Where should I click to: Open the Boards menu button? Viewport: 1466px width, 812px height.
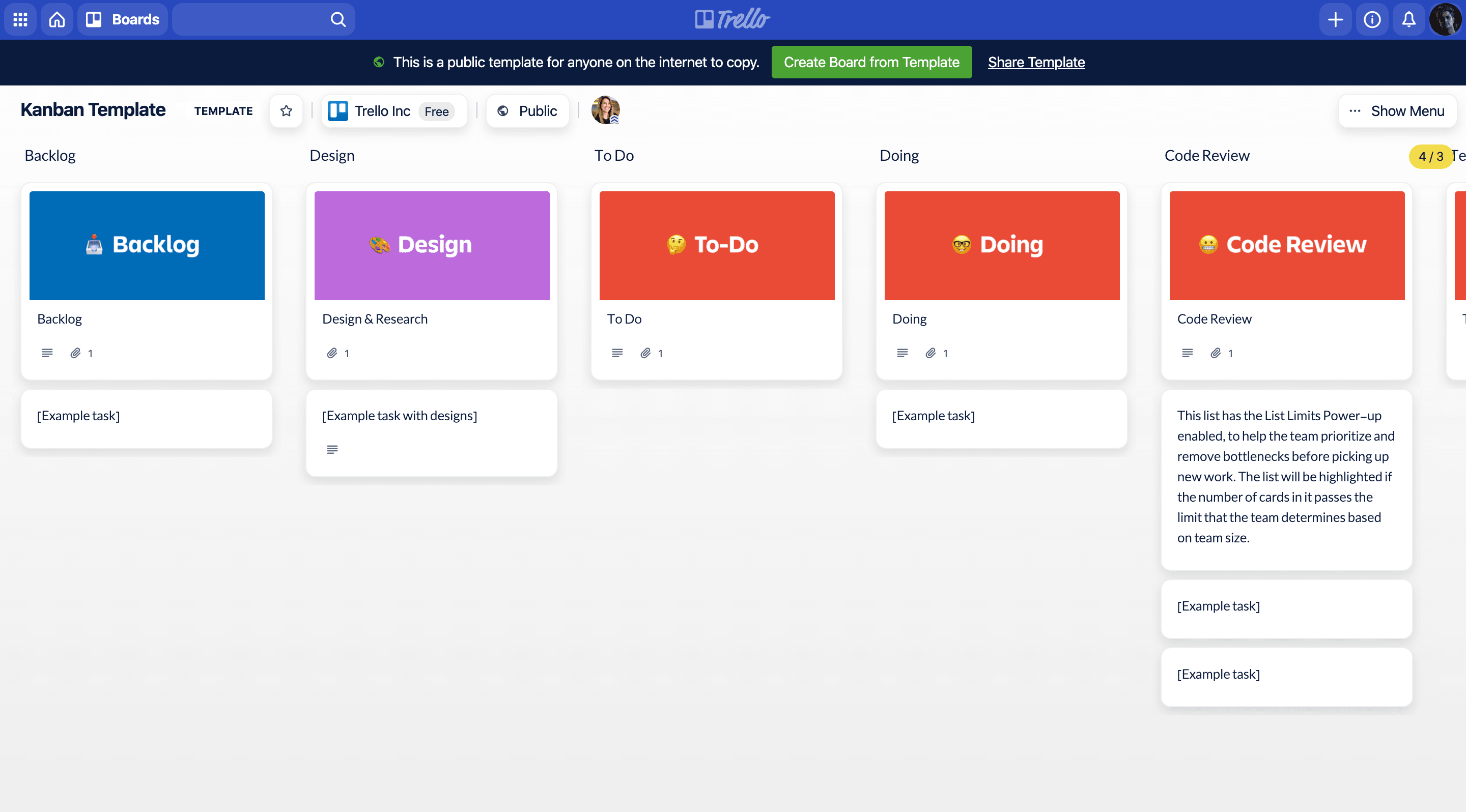point(122,19)
